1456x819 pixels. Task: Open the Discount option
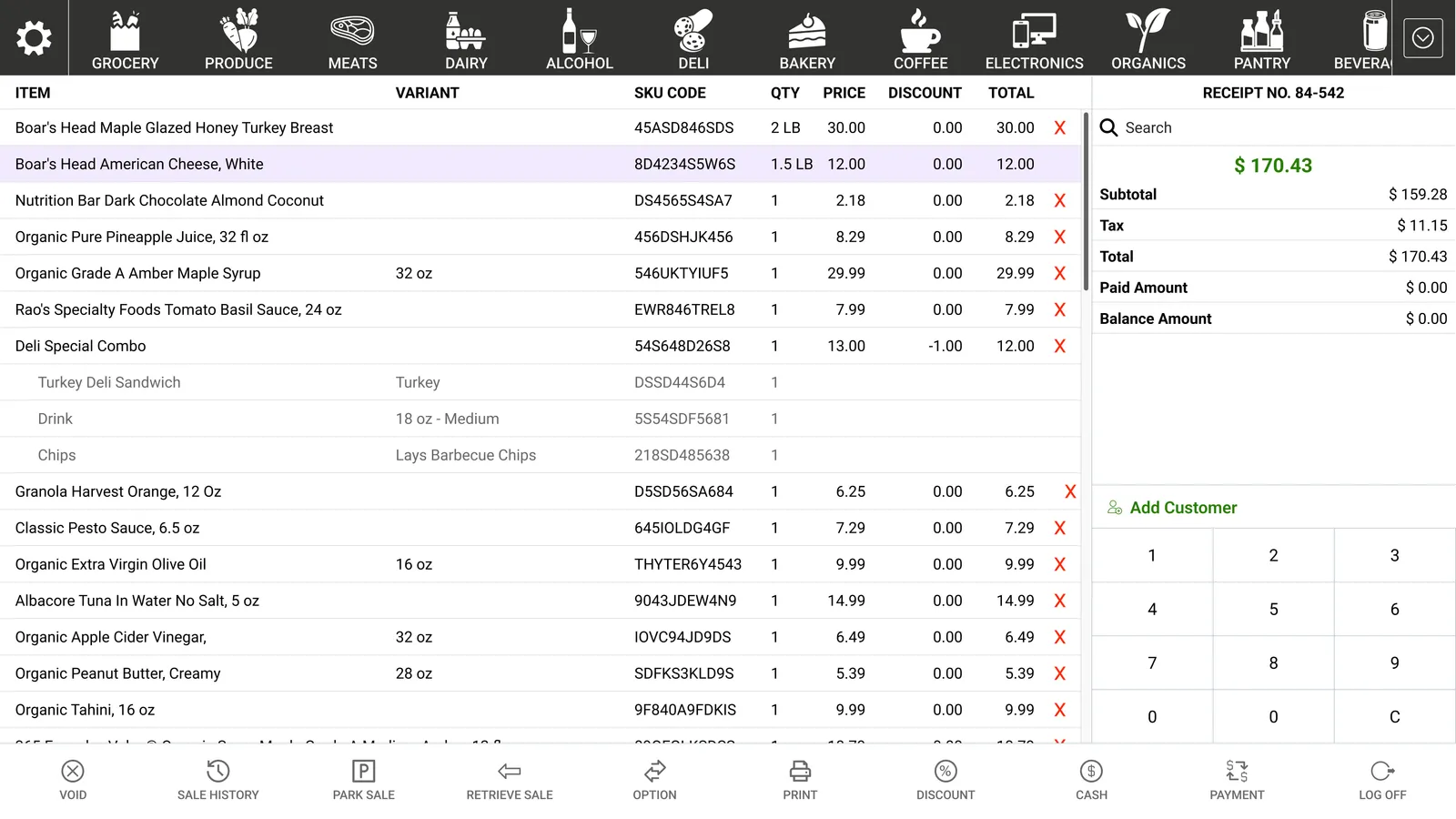click(945, 781)
